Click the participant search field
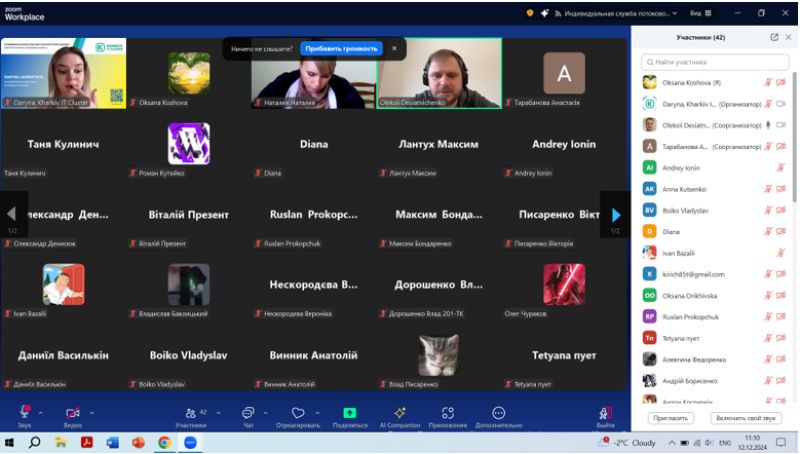 (715, 62)
